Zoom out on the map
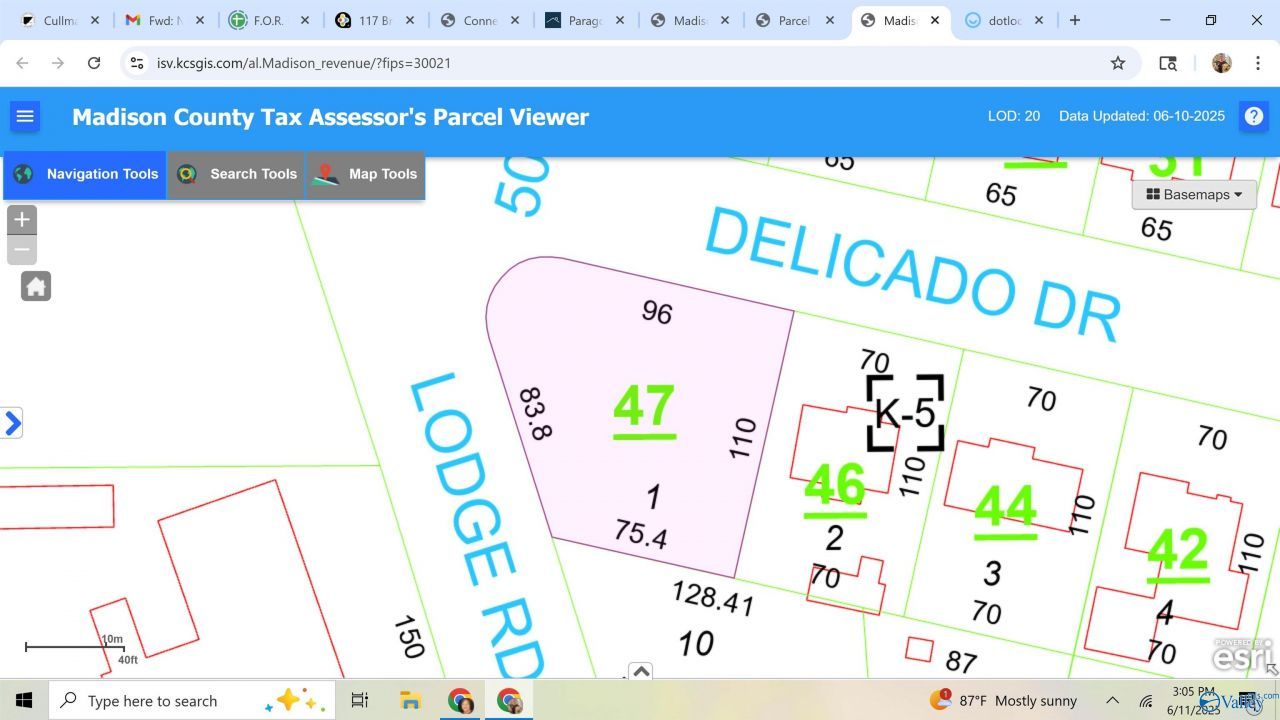This screenshot has width=1280, height=720. pyautogui.click(x=22, y=250)
